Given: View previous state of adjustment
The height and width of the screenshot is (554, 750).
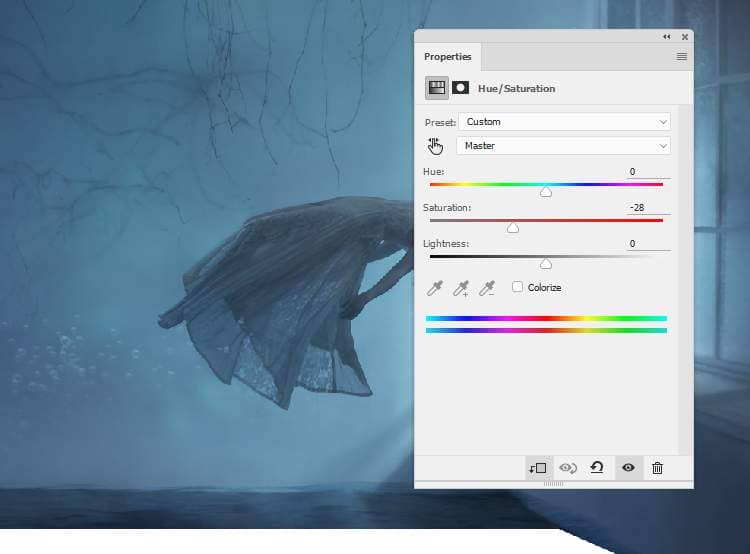Looking at the screenshot, I should pyautogui.click(x=568, y=468).
